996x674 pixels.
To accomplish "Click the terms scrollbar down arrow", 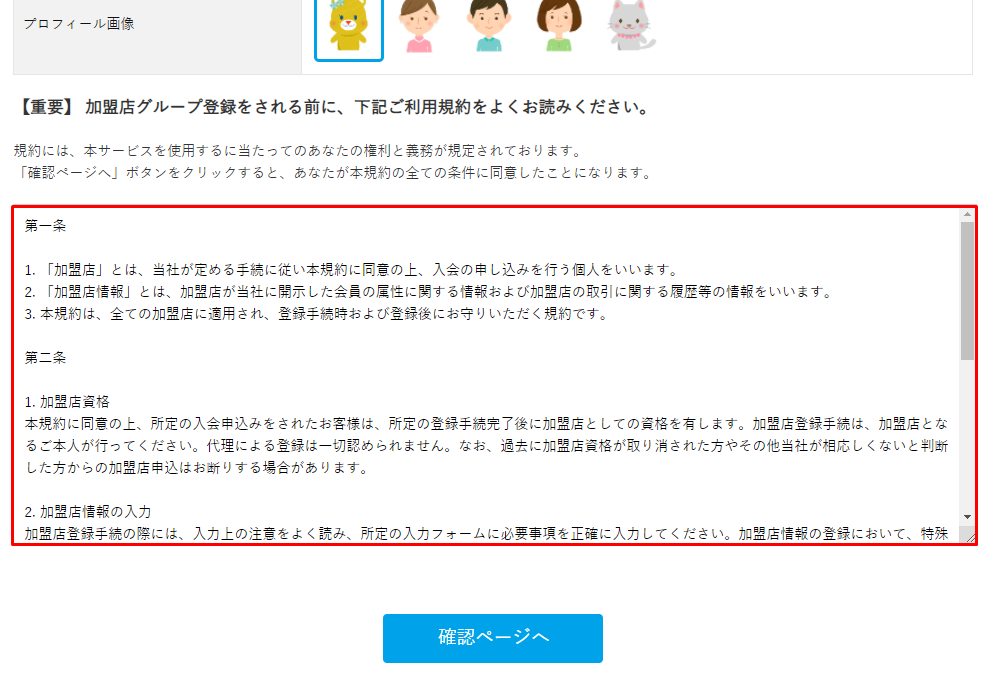I will point(967,517).
